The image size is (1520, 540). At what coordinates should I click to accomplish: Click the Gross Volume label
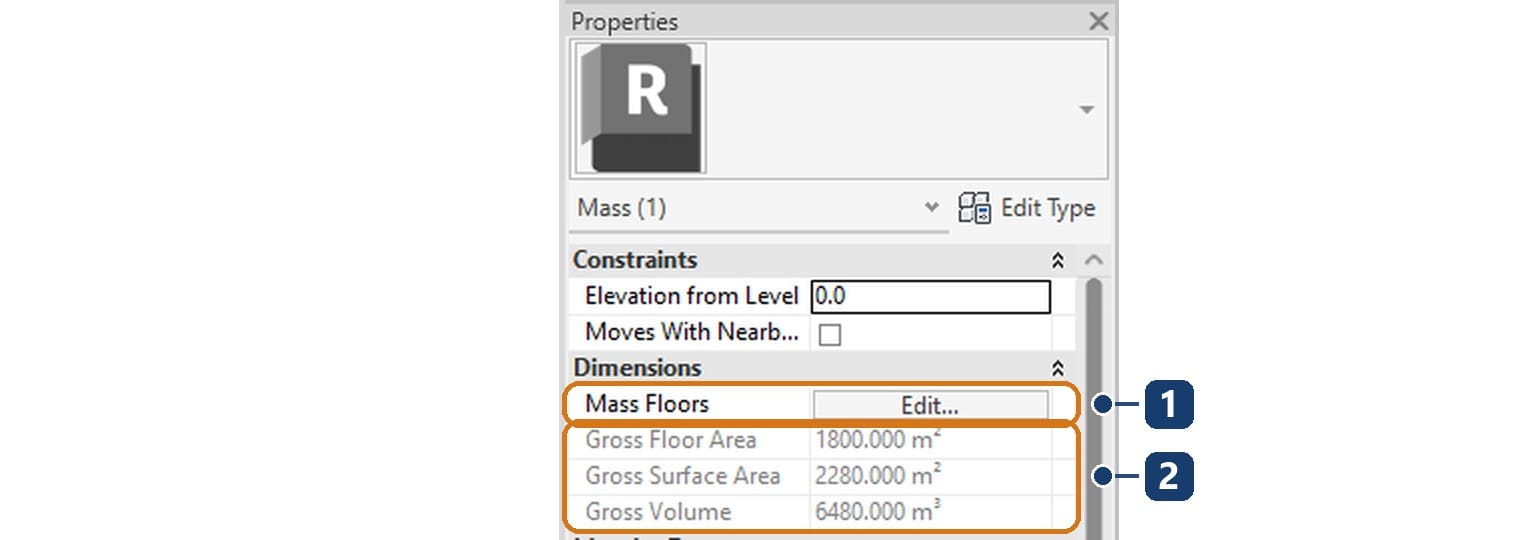click(658, 512)
